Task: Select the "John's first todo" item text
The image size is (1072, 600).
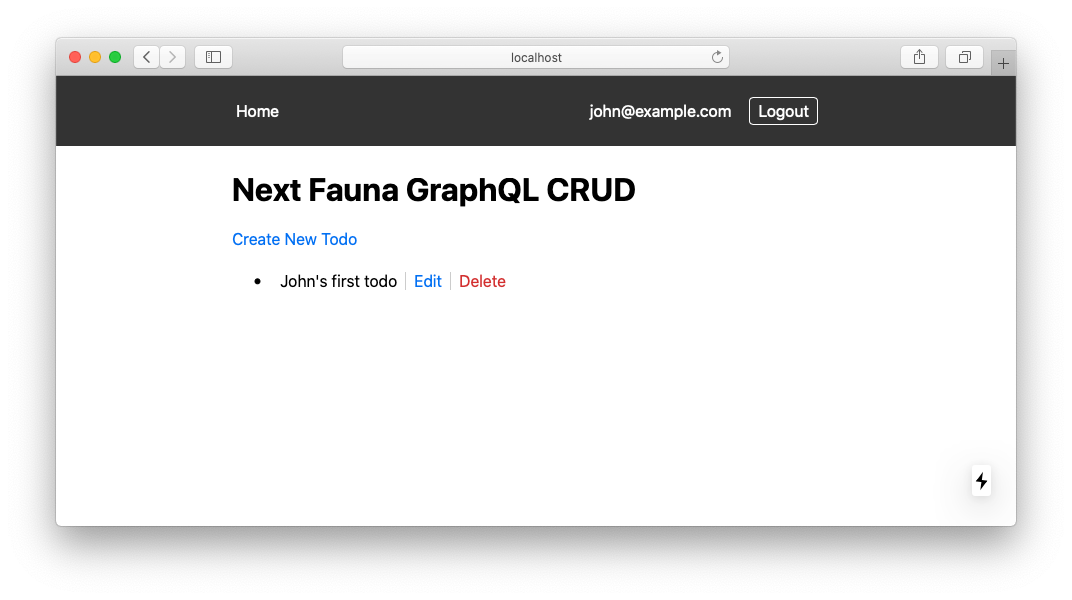Action: [338, 282]
